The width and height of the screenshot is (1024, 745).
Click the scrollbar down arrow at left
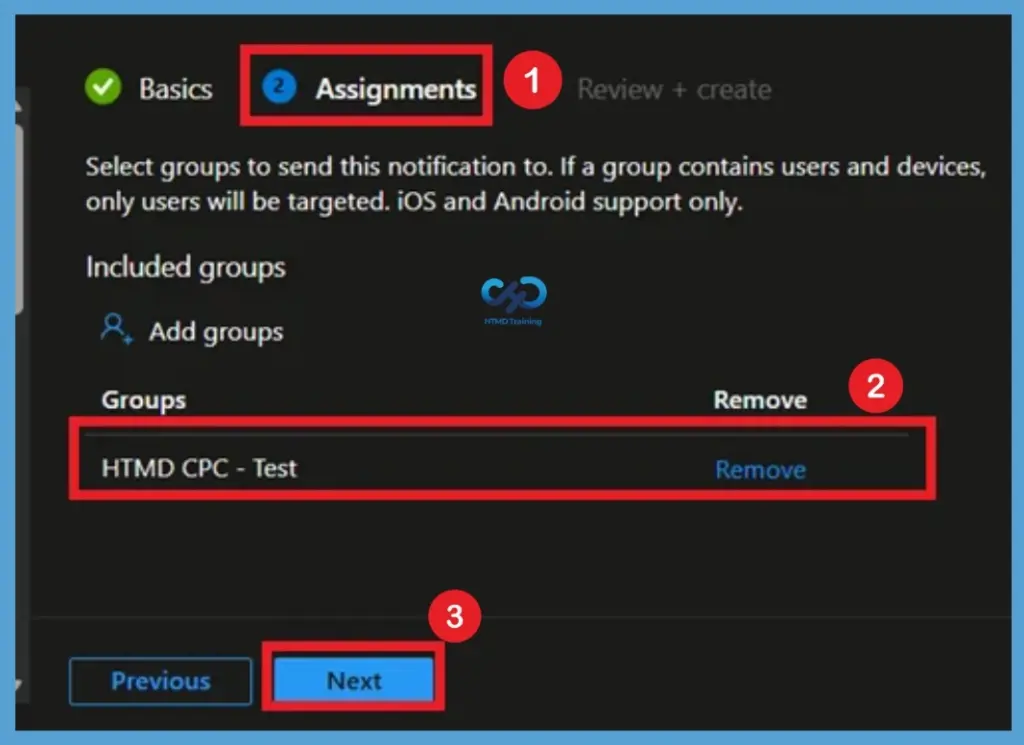click(19, 684)
